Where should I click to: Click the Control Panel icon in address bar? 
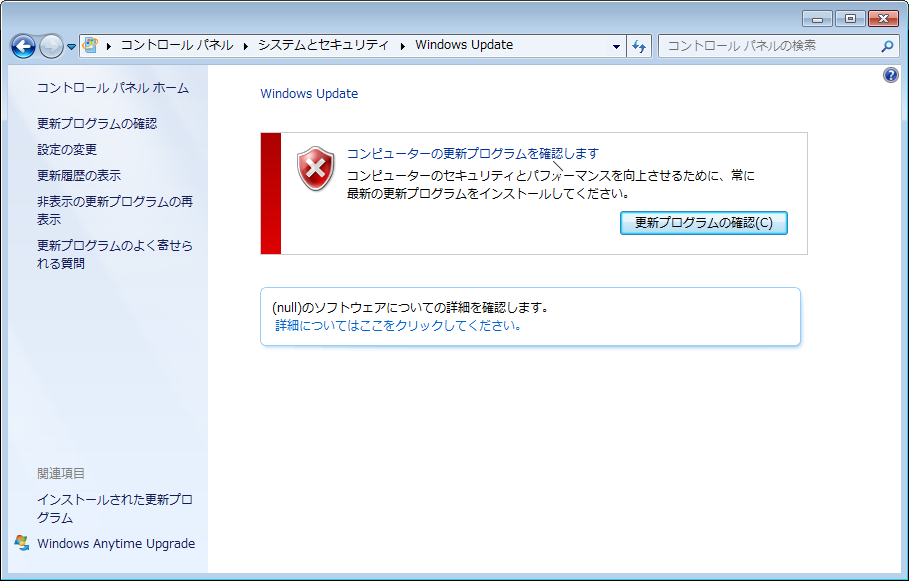click(x=90, y=45)
